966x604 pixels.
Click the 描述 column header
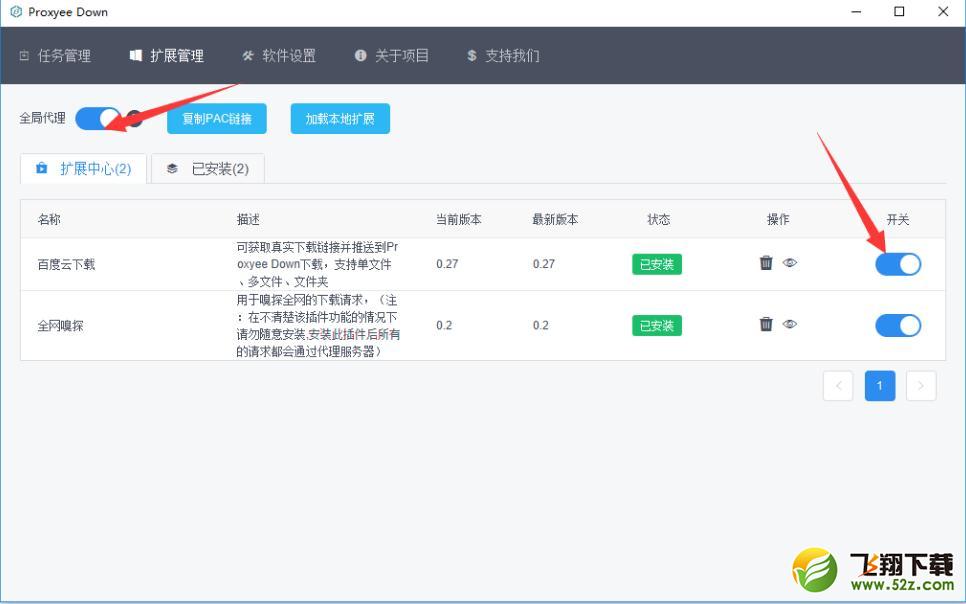(248, 219)
